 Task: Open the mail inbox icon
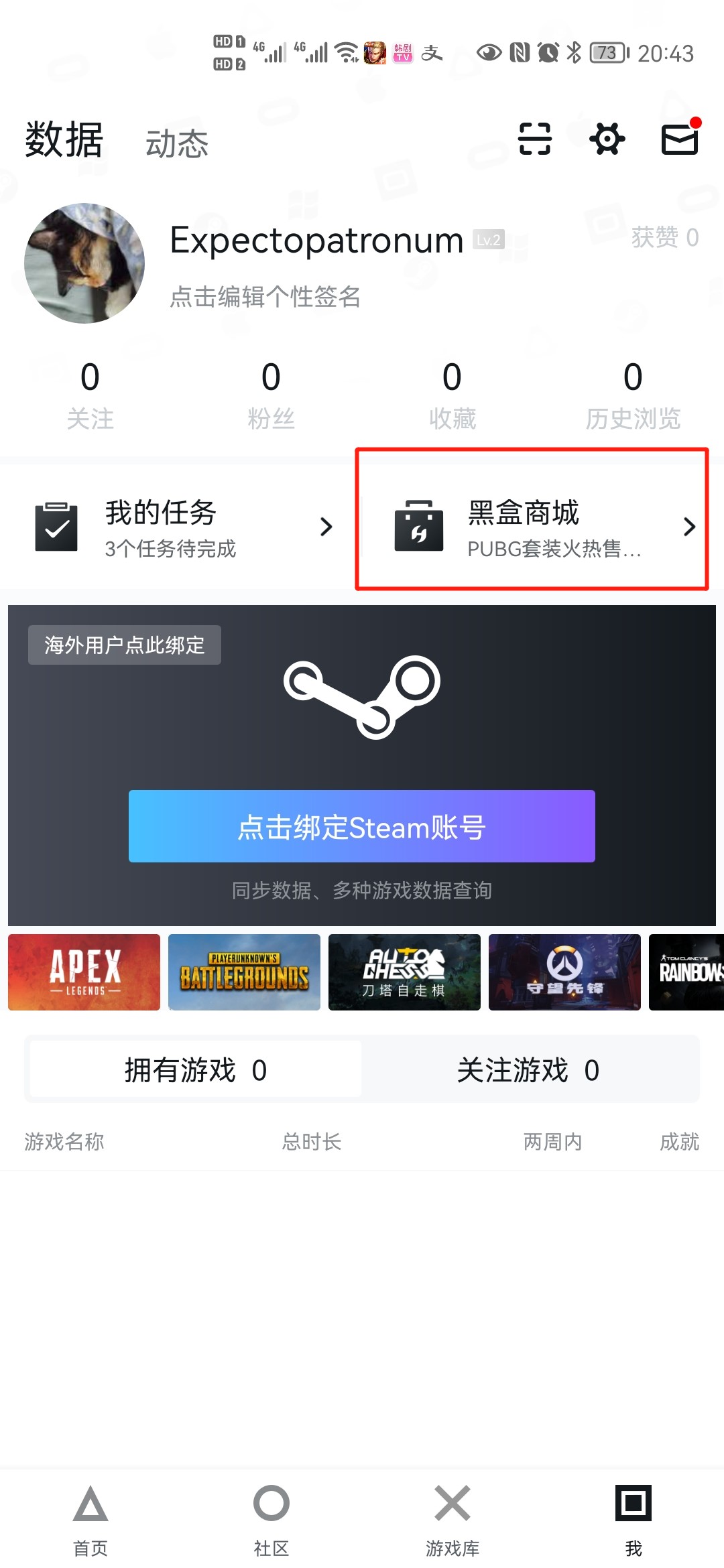[680, 139]
